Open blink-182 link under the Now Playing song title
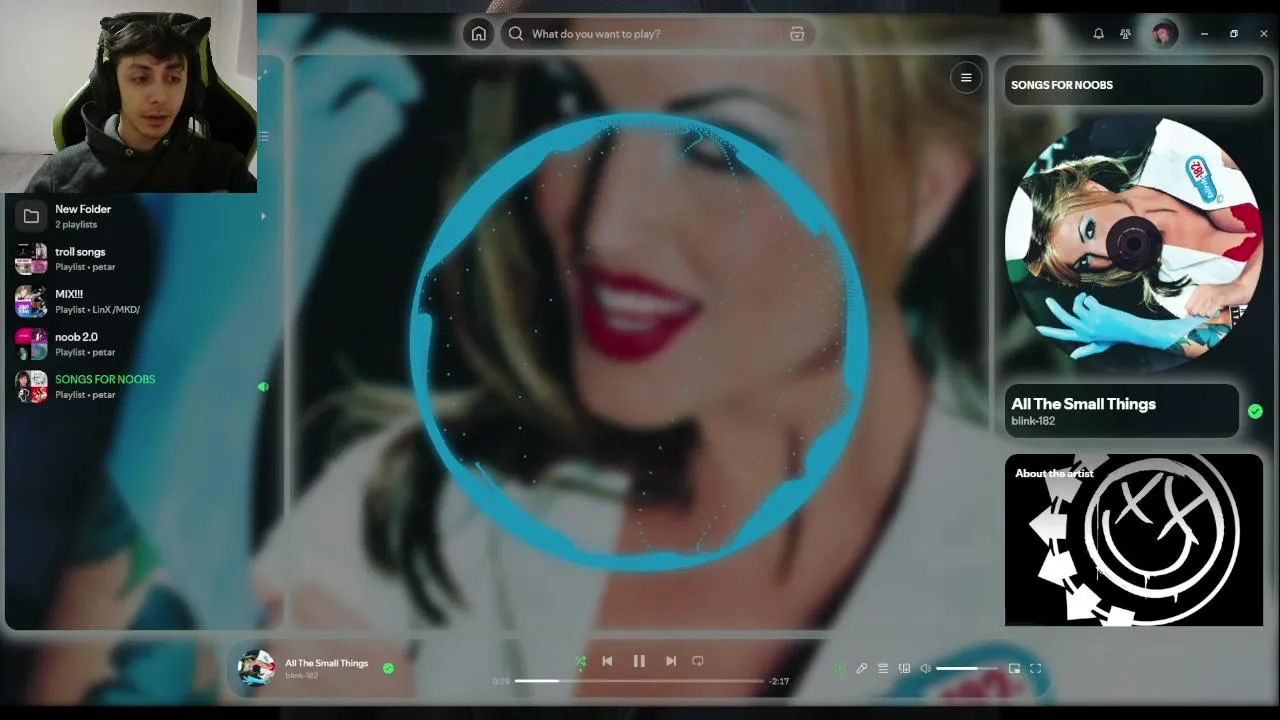 (1033, 421)
